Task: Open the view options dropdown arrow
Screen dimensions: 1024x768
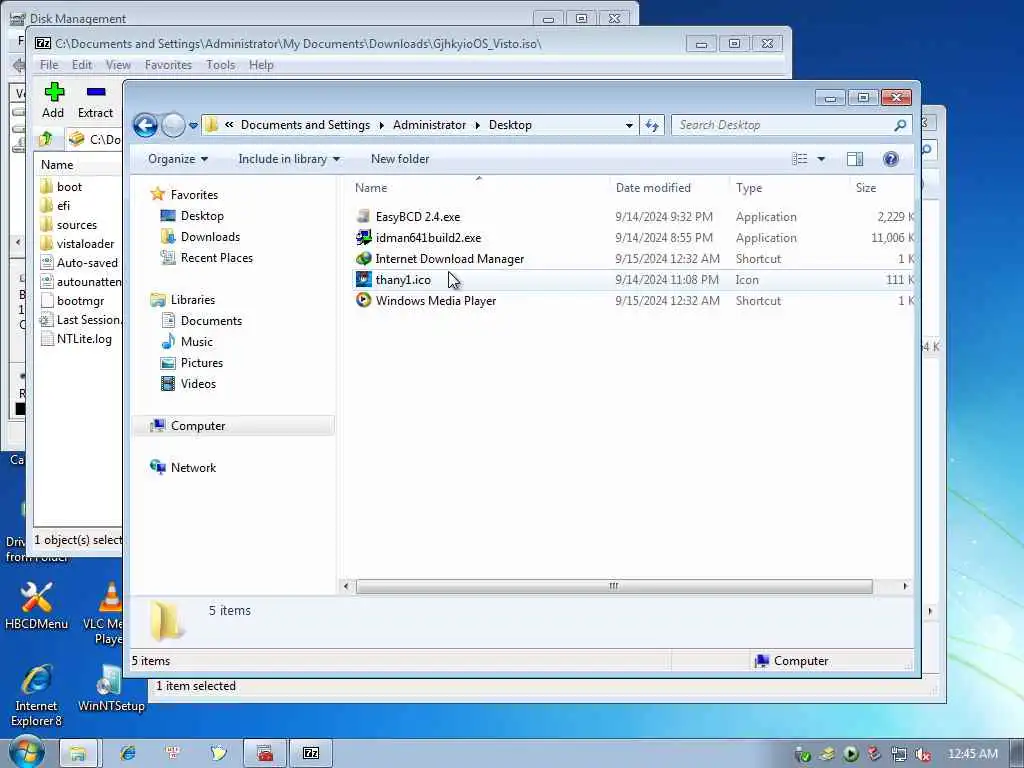Action: pos(822,159)
